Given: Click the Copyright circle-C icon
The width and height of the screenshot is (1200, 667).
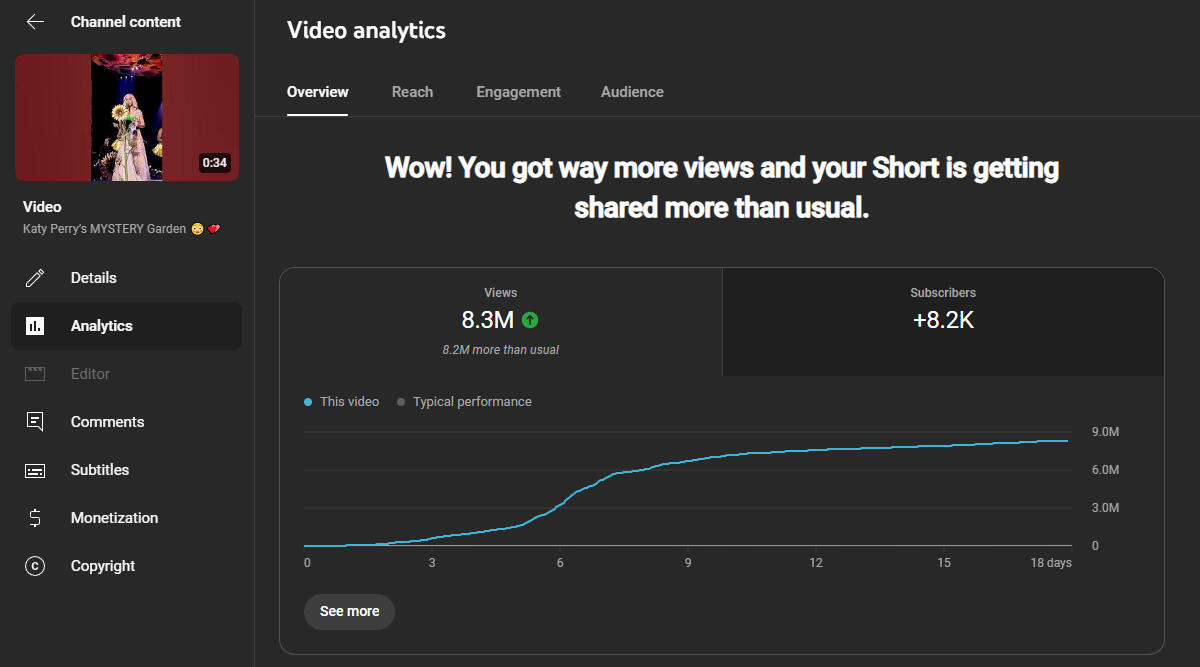Looking at the screenshot, I should click(x=35, y=566).
